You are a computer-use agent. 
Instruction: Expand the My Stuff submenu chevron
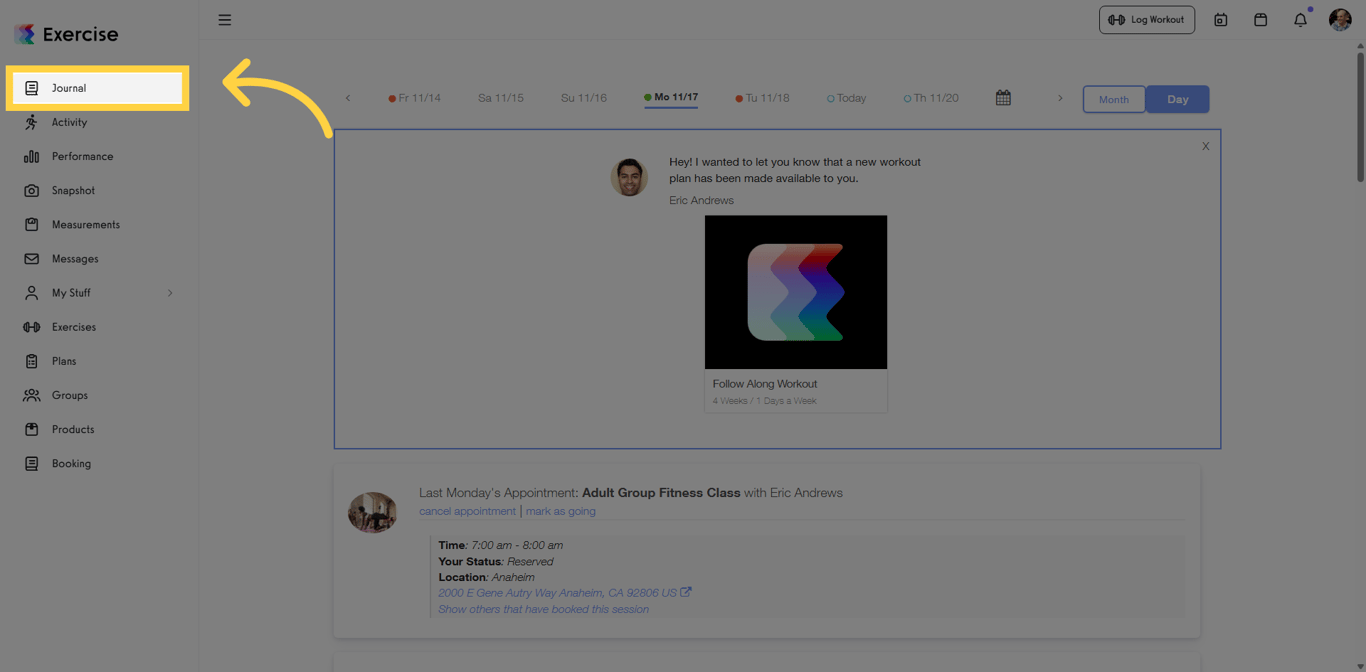tap(170, 293)
